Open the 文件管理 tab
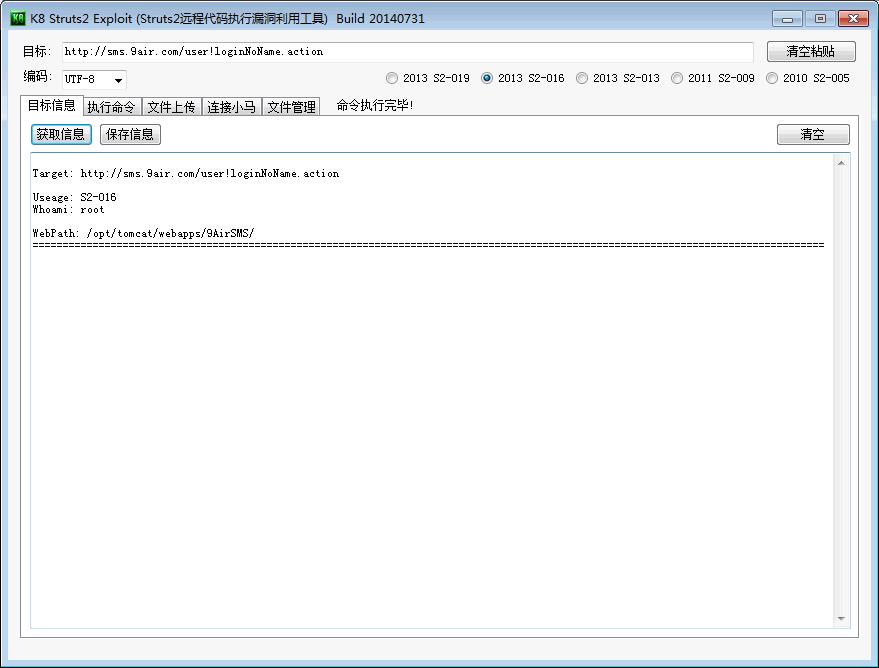Viewport: 879px width, 668px height. click(292, 106)
